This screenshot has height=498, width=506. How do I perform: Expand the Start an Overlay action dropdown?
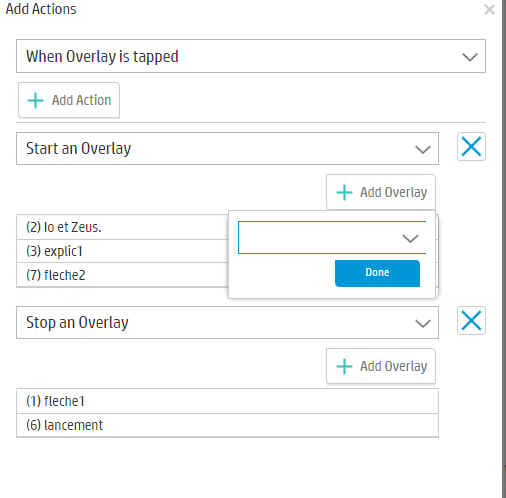(227, 148)
